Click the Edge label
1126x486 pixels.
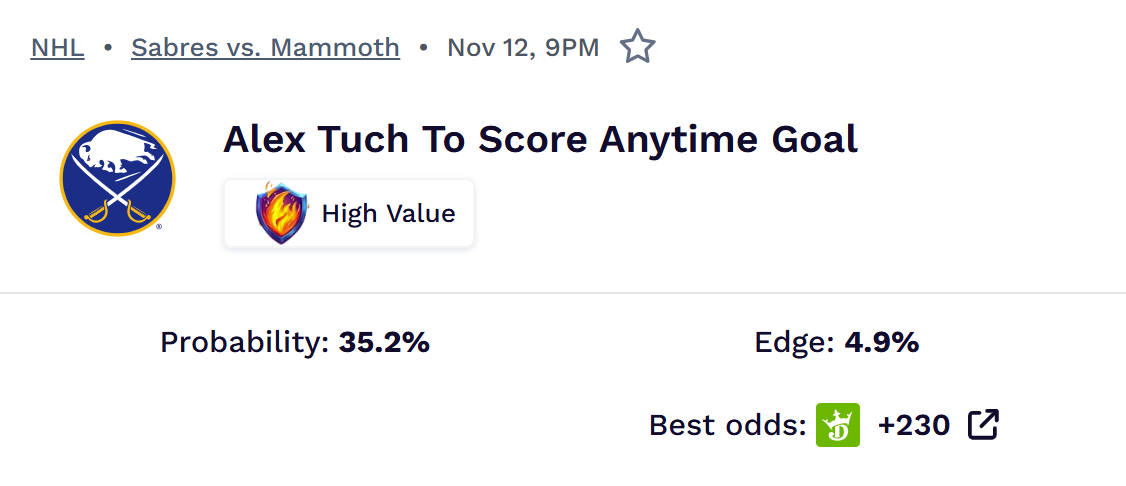pos(794,343)
